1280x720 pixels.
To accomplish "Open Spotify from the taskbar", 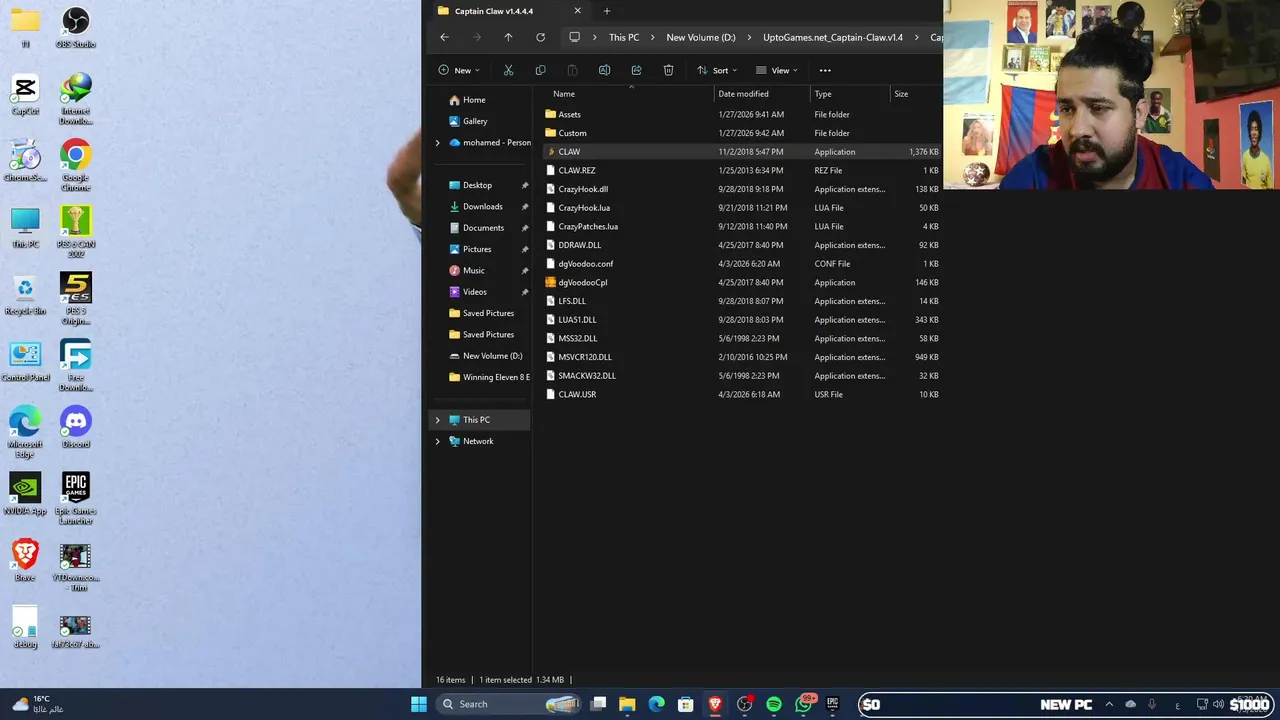I will click(774, 704).
